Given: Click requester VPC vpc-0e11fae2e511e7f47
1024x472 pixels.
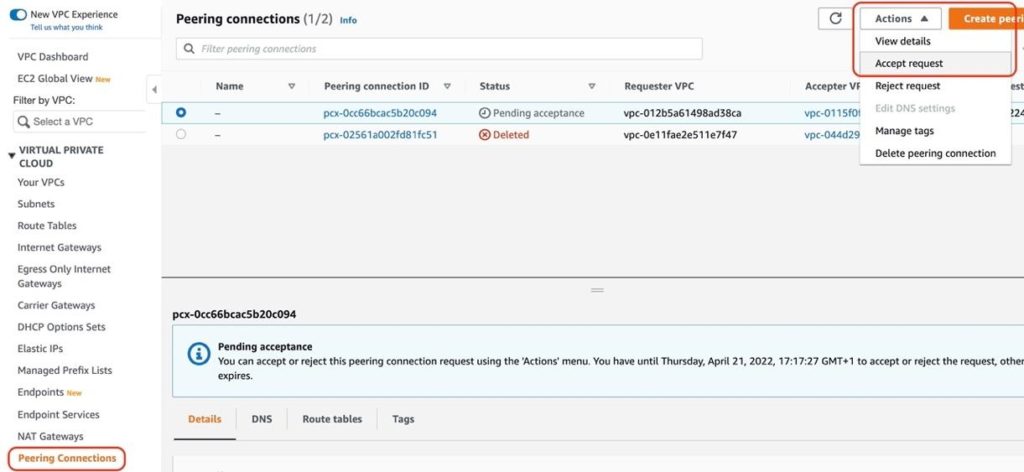Looking at the screenshot, I should tap(680, 135).
